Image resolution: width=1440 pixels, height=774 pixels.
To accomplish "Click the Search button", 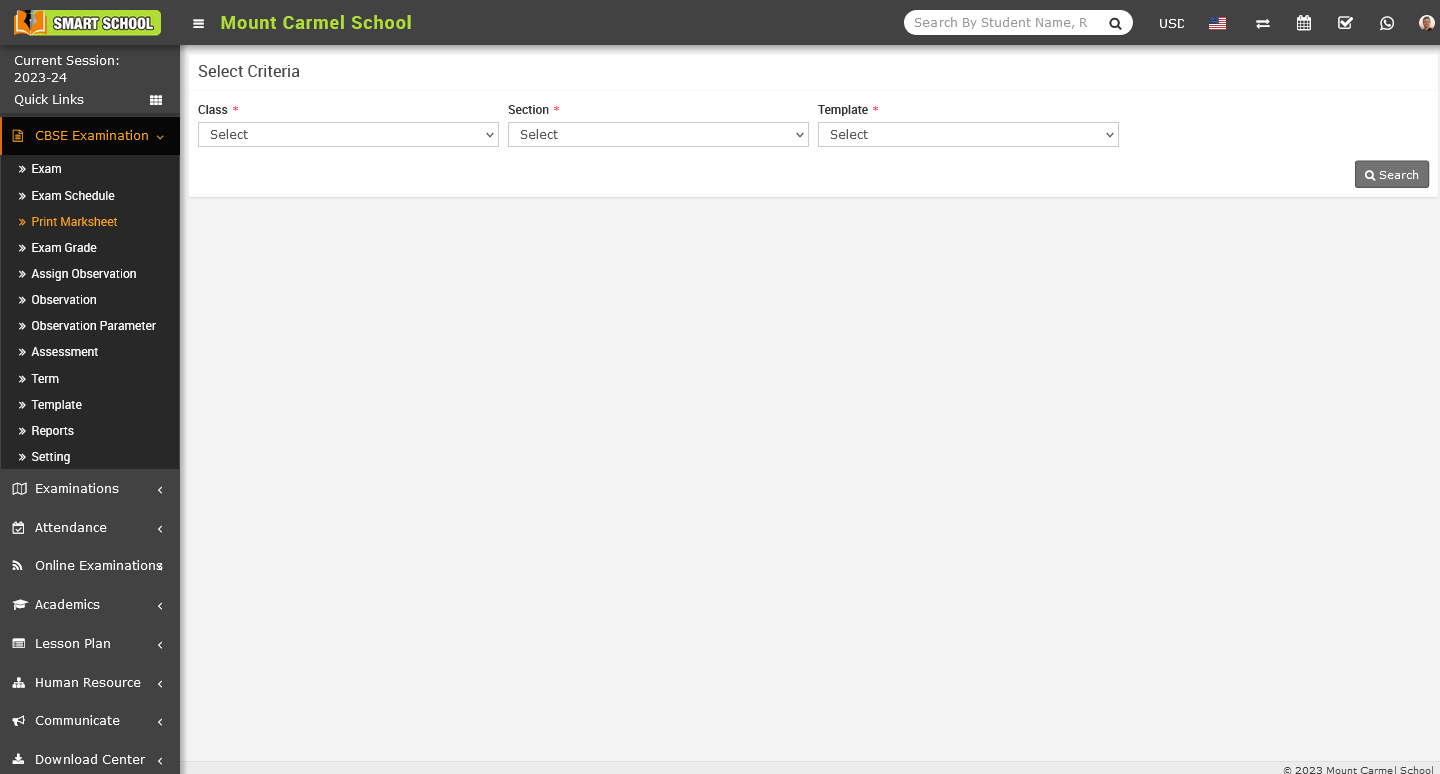I will coord(1391,175).
